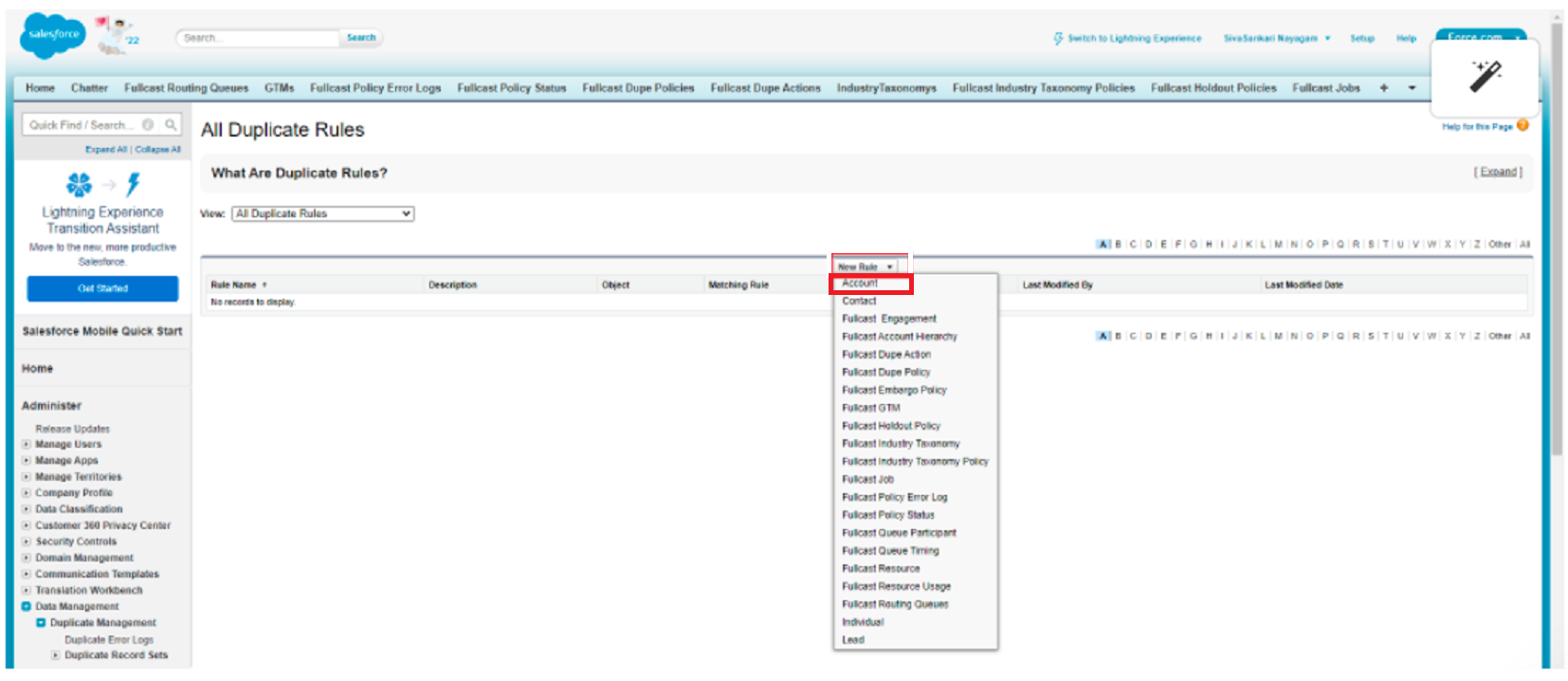Click the plus icon to add all tabs
Viewport: 1568px width, 681px height.
(x=1384, y=88)
